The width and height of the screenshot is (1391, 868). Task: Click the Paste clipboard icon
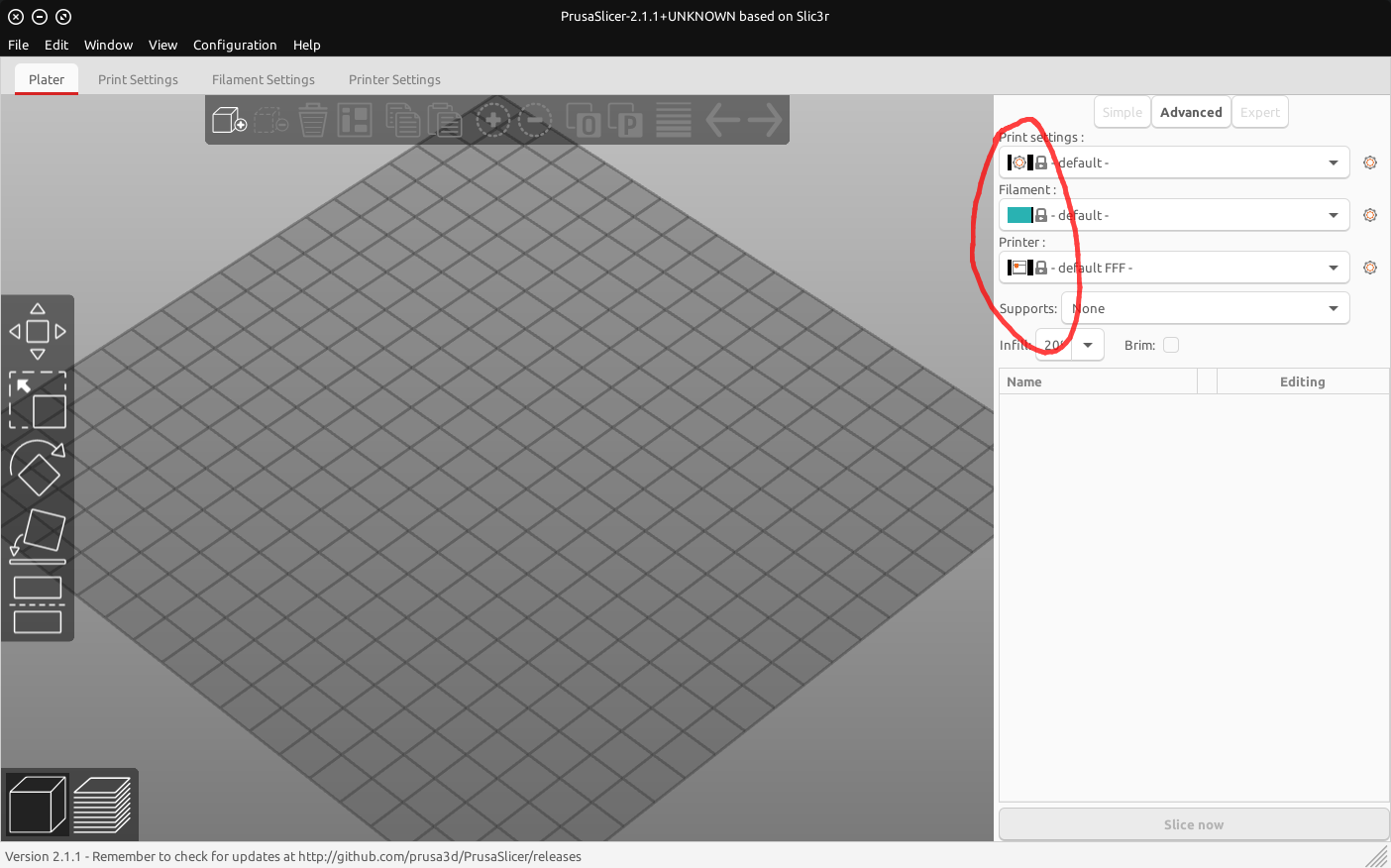tap(445, 121)
